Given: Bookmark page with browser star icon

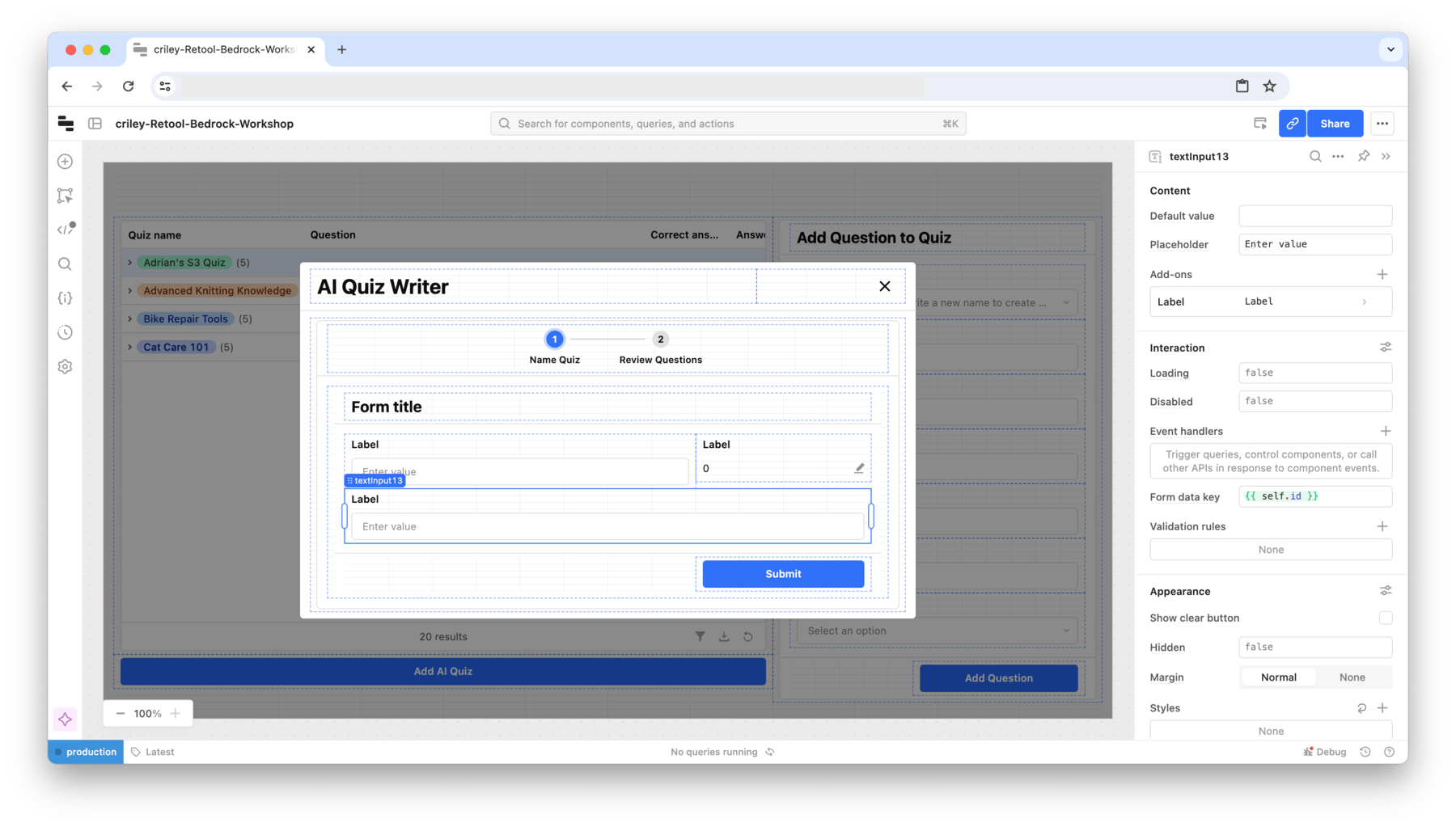Looking at the screenshot, I should 1270,86.
